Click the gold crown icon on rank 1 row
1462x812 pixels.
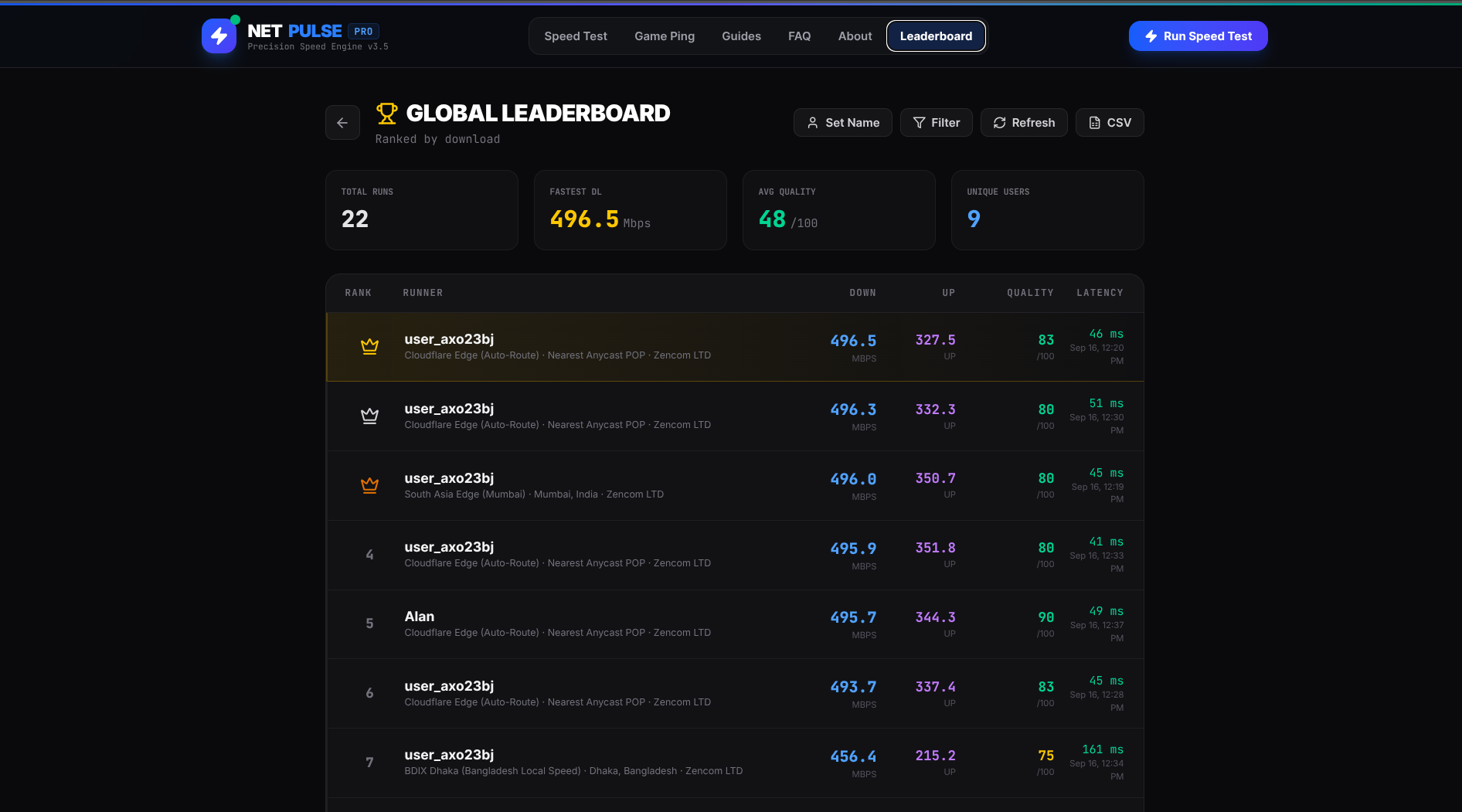tap(369, 346)
